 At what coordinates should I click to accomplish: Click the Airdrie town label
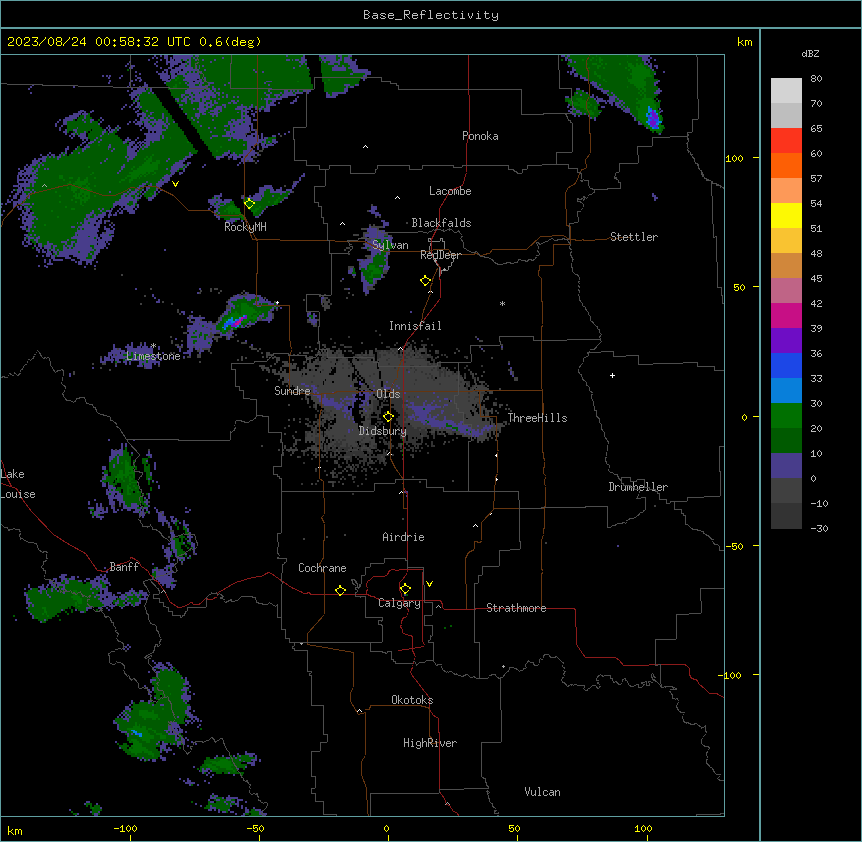[x=404, y=537]
